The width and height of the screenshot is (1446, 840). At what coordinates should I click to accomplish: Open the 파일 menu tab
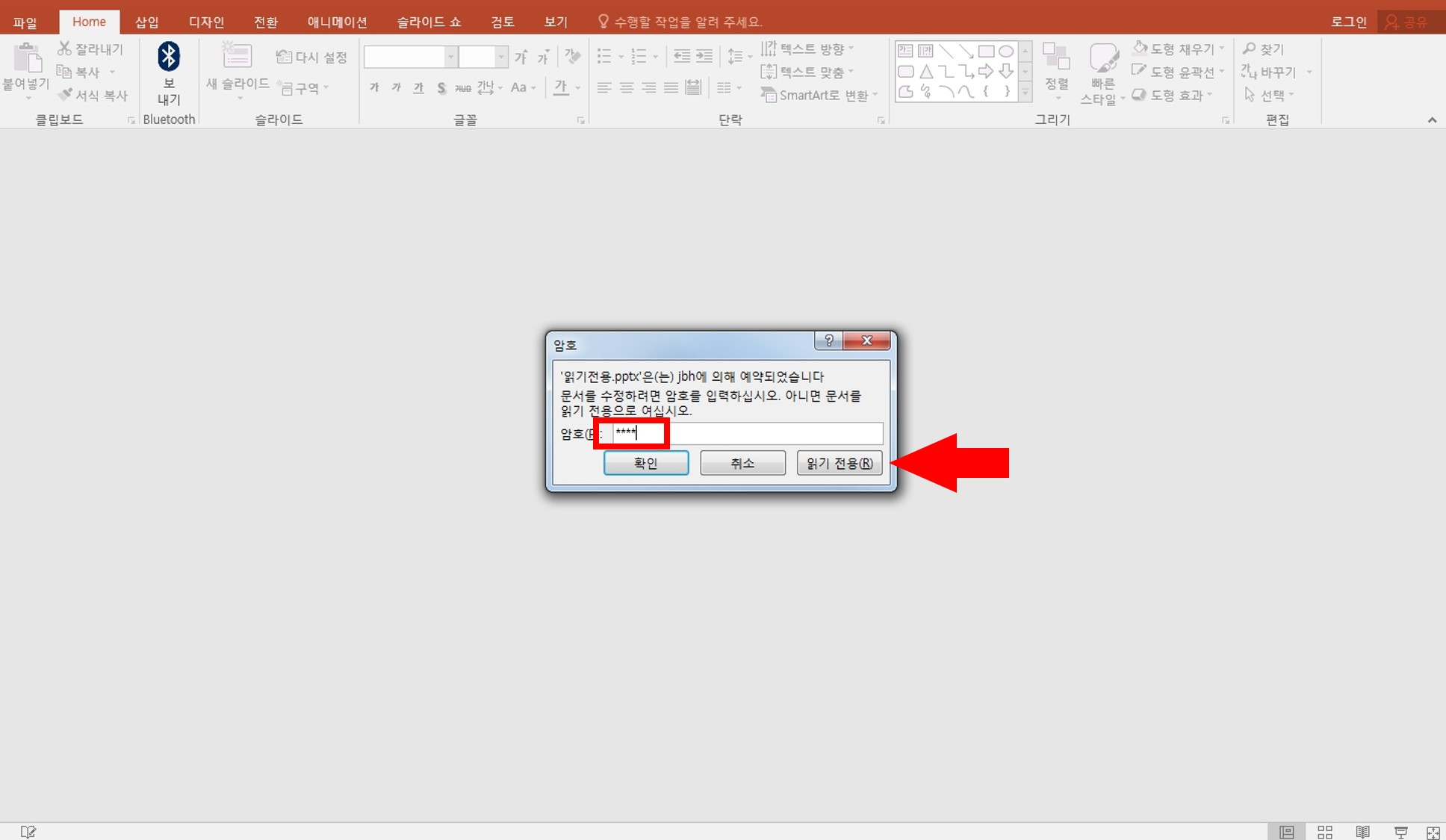point(25,22)
